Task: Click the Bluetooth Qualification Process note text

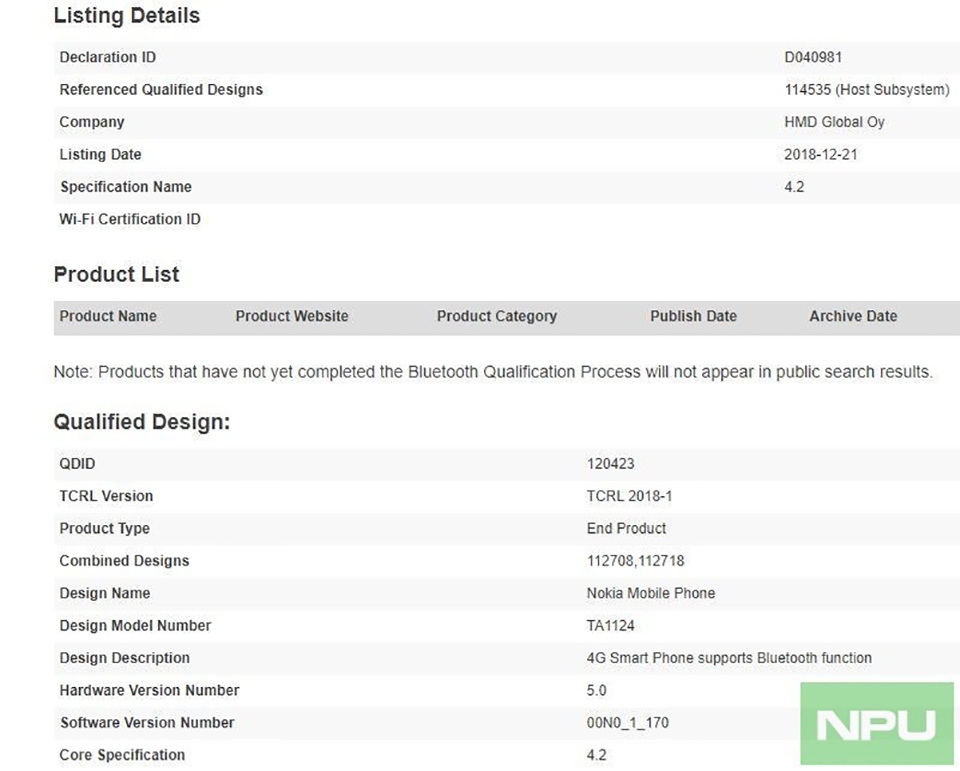Action: (x=493, y=372)
